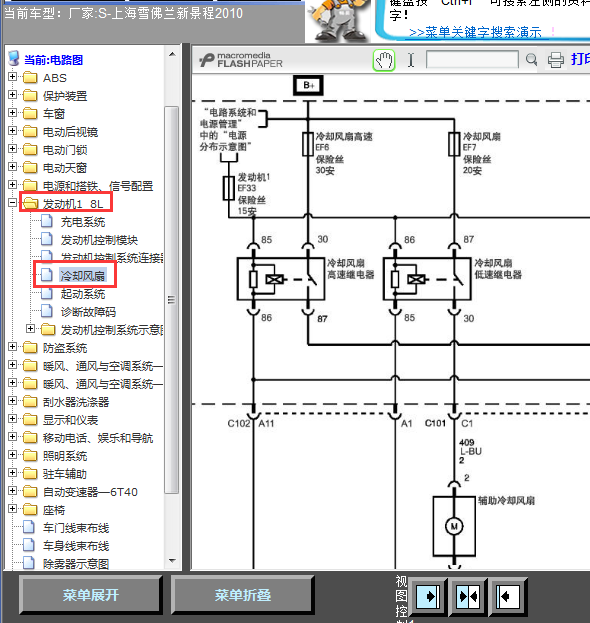Viewport: 590px width, 623px height.
Task: Click the center-split view control button
Action: click(x=468, y=596)
